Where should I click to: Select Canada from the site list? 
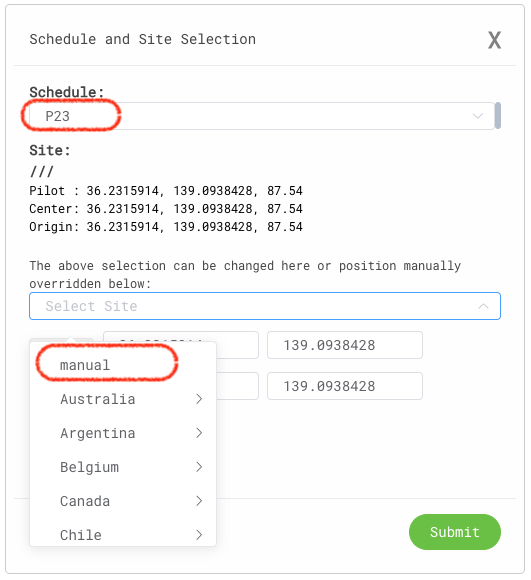point(123,501)
